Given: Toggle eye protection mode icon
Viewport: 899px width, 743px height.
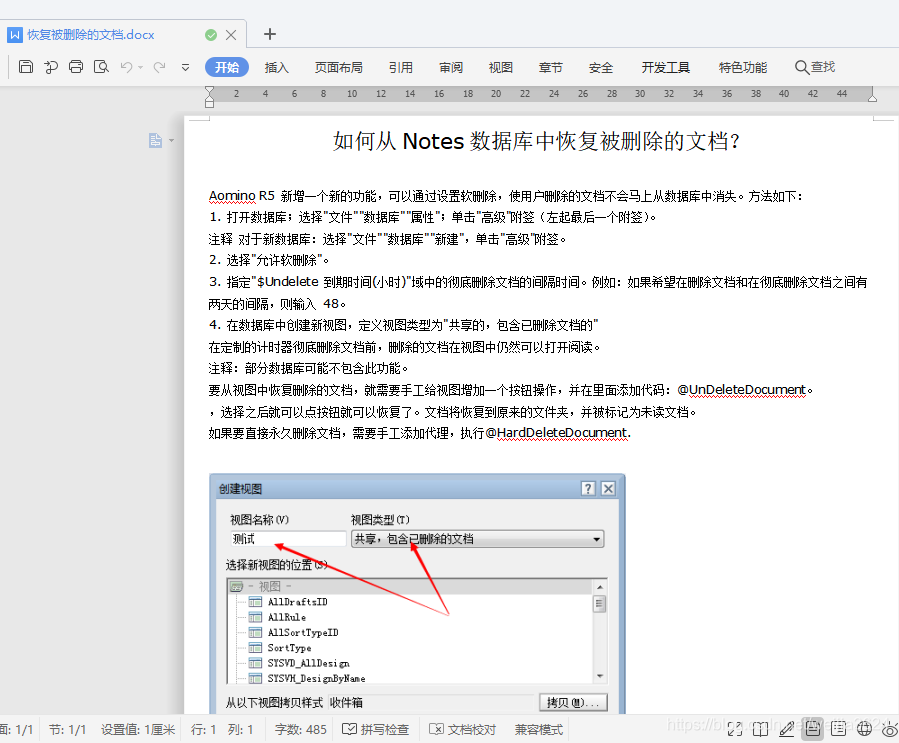Looking at the screenshot, I should pos(890,729).
